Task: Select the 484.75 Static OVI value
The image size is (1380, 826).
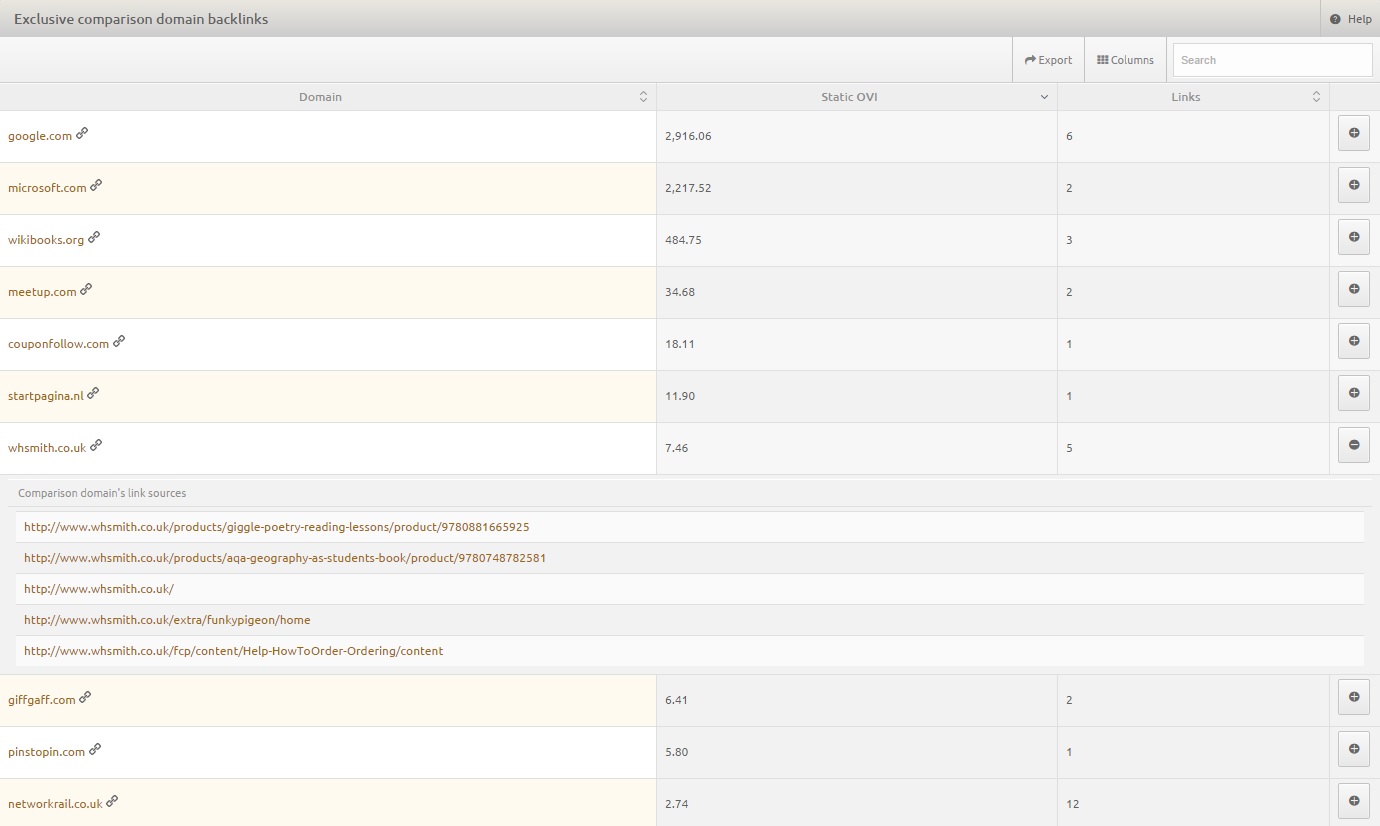Action: (683, 240)
